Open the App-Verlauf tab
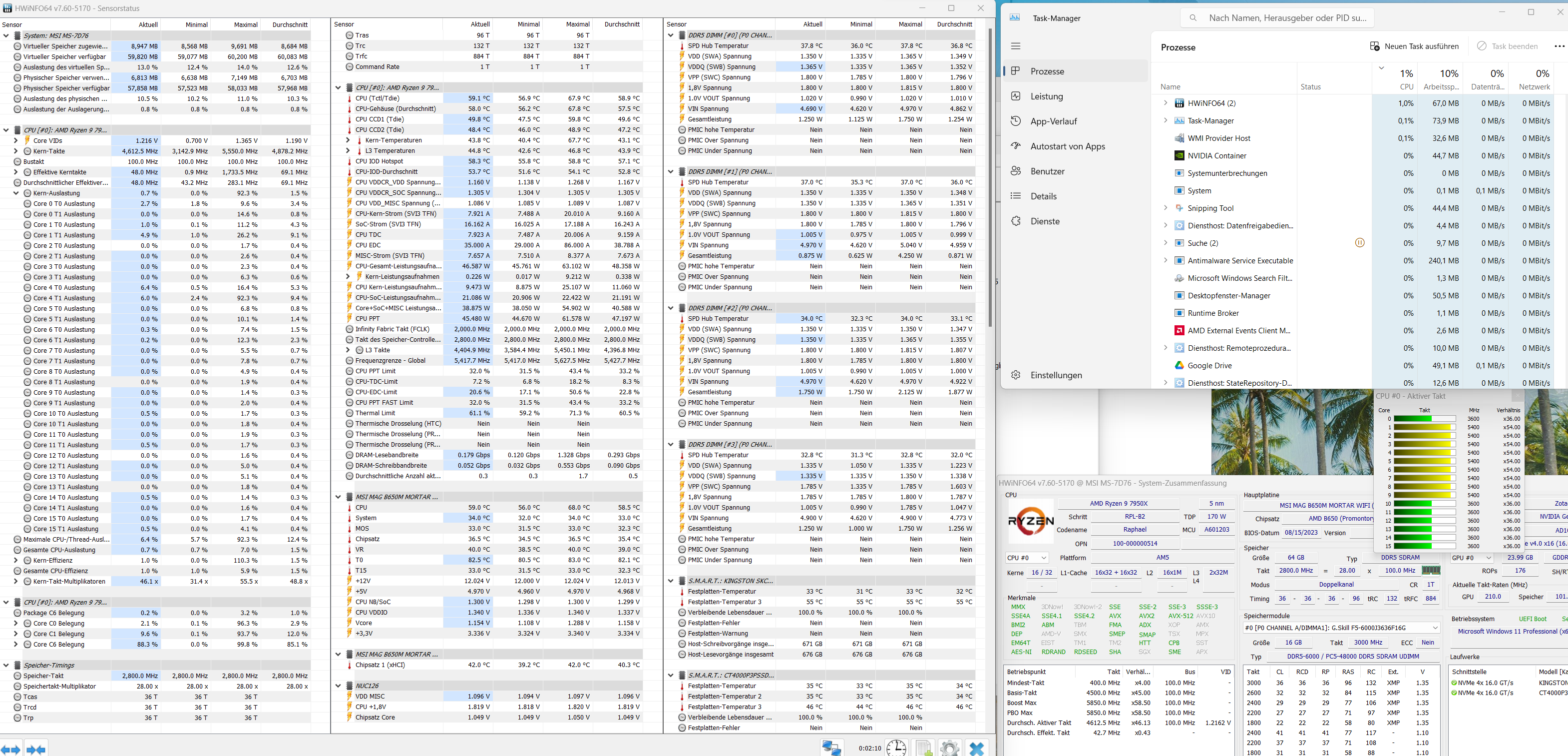Screen dimensions: 1568x756 (x=1075, y=121)
